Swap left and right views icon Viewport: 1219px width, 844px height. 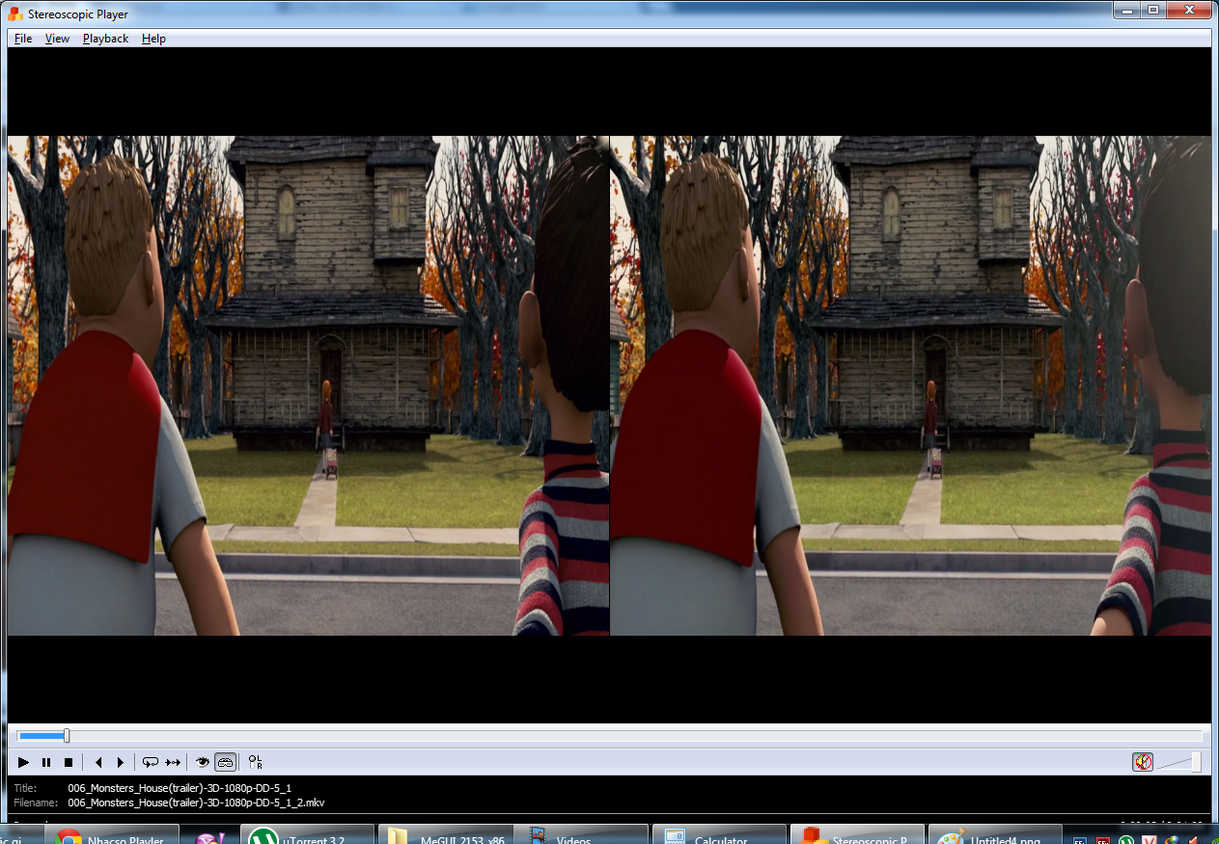pyautogui.click(x=255, y=762)
